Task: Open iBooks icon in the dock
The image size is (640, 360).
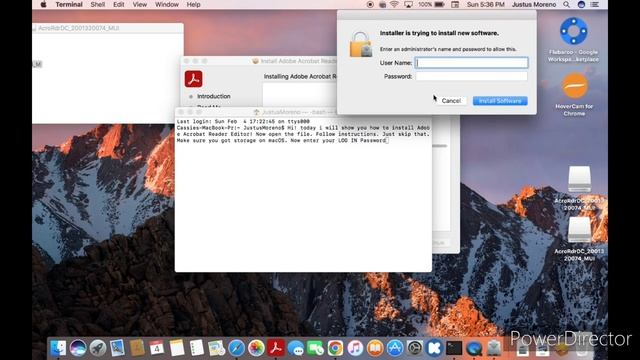Action: point(375,348)
